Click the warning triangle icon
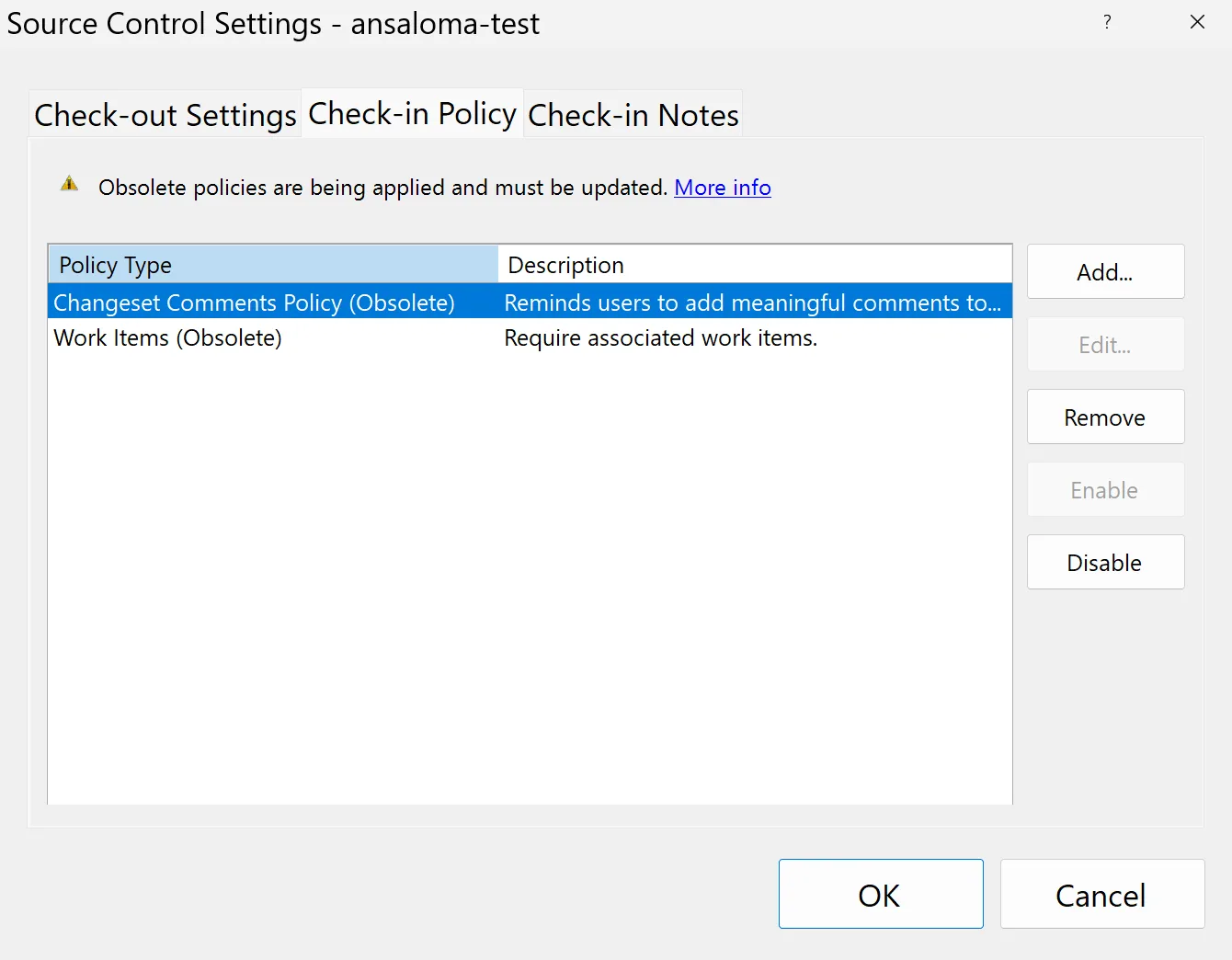The image size is (1232, 960). tap(69, 184)
